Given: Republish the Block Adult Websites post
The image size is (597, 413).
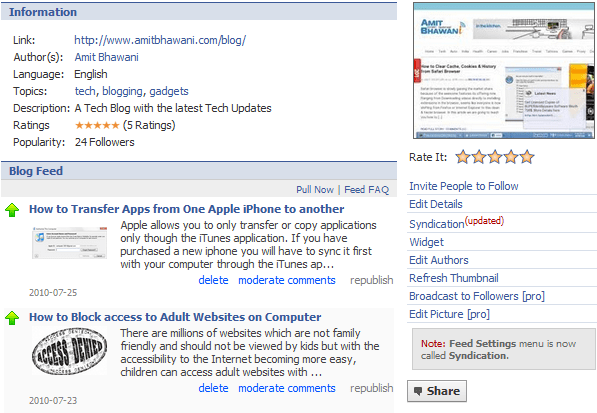Looking at the screenshot, I should point(372,388).
